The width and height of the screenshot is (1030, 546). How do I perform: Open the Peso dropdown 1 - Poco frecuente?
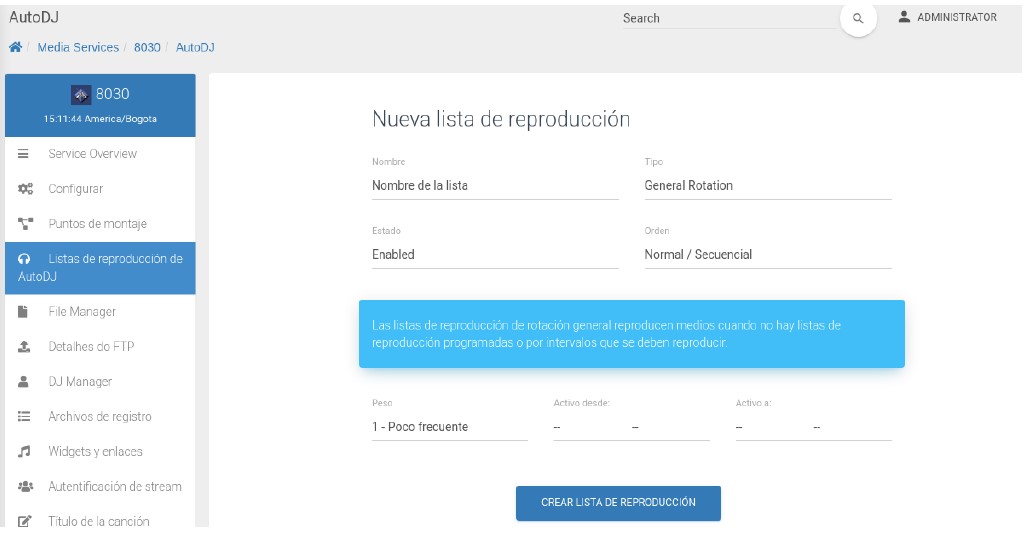point(449,427)
